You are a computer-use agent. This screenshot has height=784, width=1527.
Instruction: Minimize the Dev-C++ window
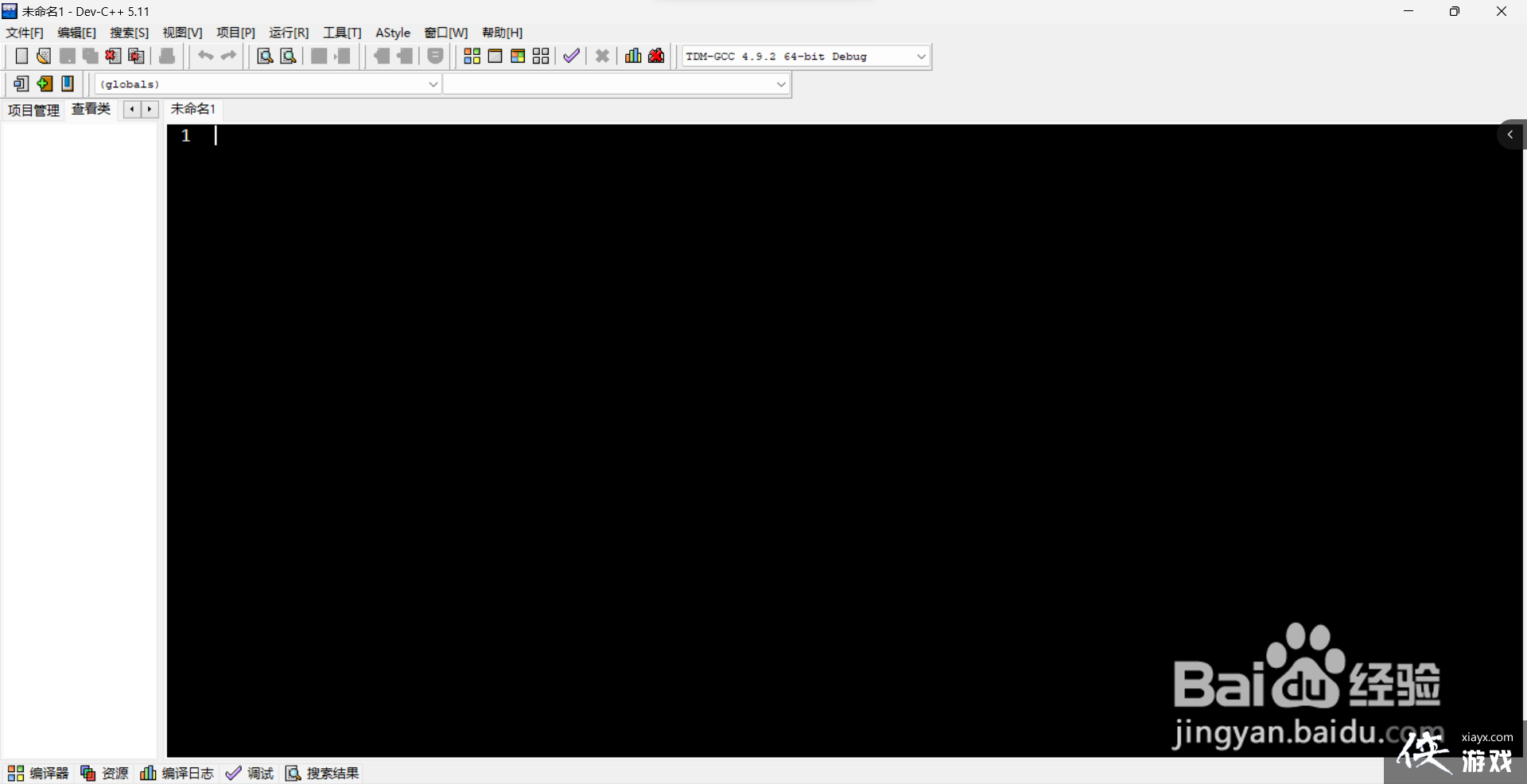pyautogui.click(x=1408, y=11)
